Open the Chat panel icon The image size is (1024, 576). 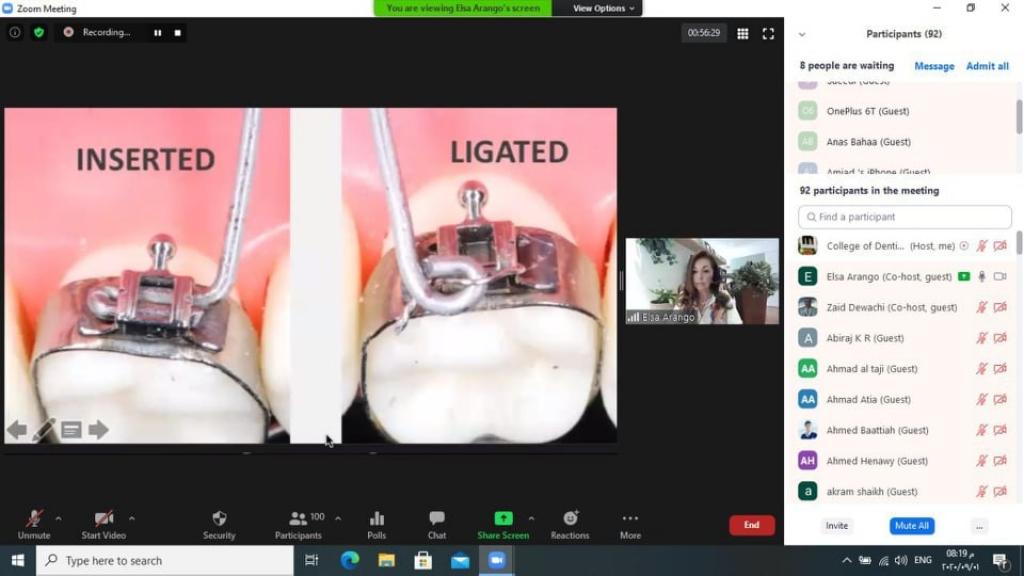[x=437, y=519]
